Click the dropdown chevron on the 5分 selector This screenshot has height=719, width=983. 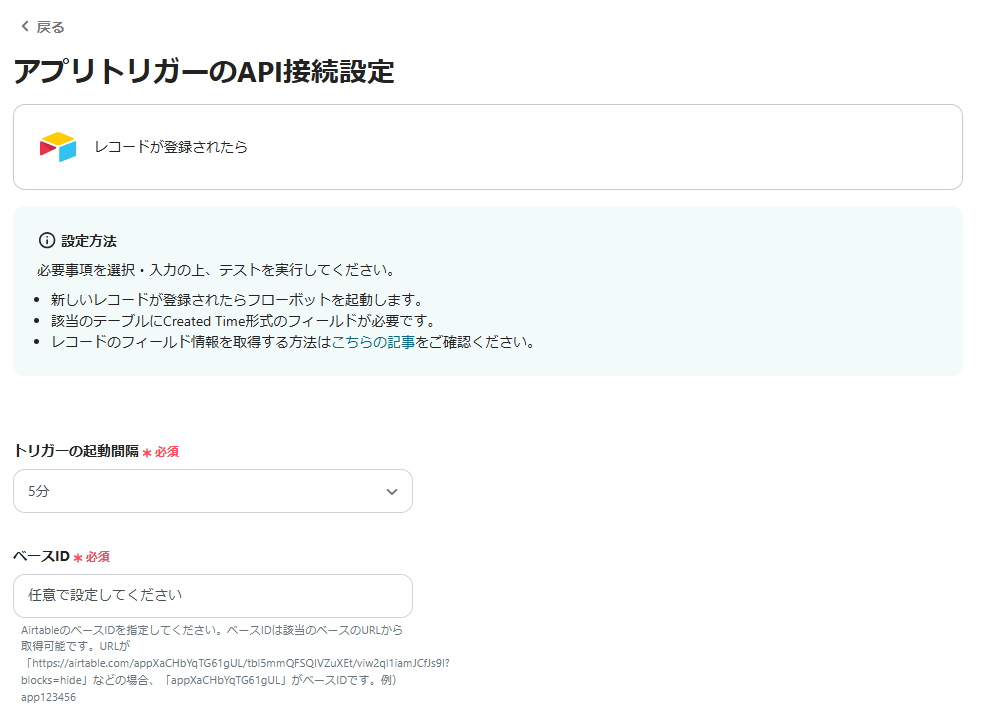point(392,491)
